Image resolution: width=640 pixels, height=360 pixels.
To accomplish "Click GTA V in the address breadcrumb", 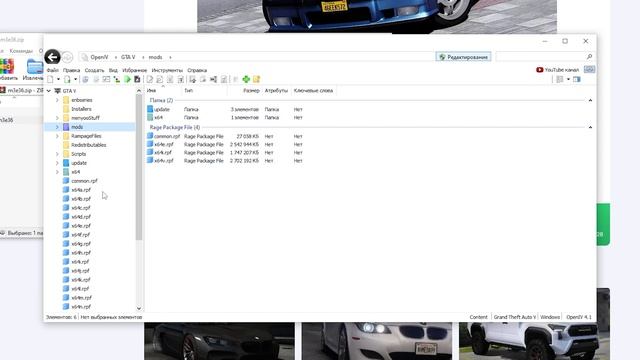I will click(128, 57).
